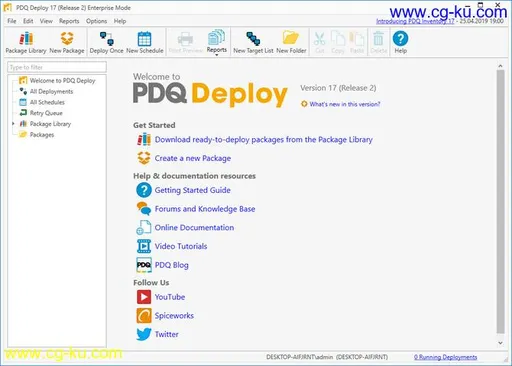Image resolution: width=512 pixels, height=366 pixels.
Task: Click the chat bubbles Forums icon
Action: click(144, 209)
